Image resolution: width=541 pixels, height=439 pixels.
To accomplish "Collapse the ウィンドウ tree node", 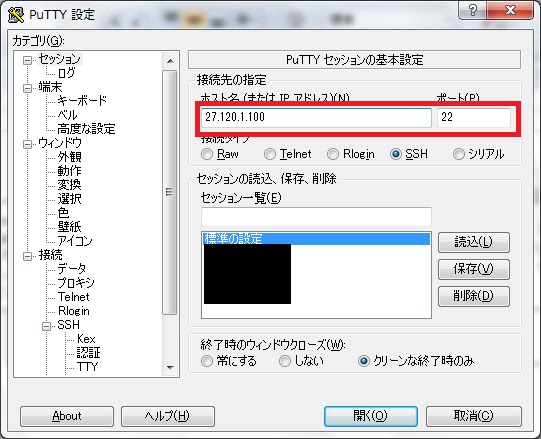I will point(27,144).
